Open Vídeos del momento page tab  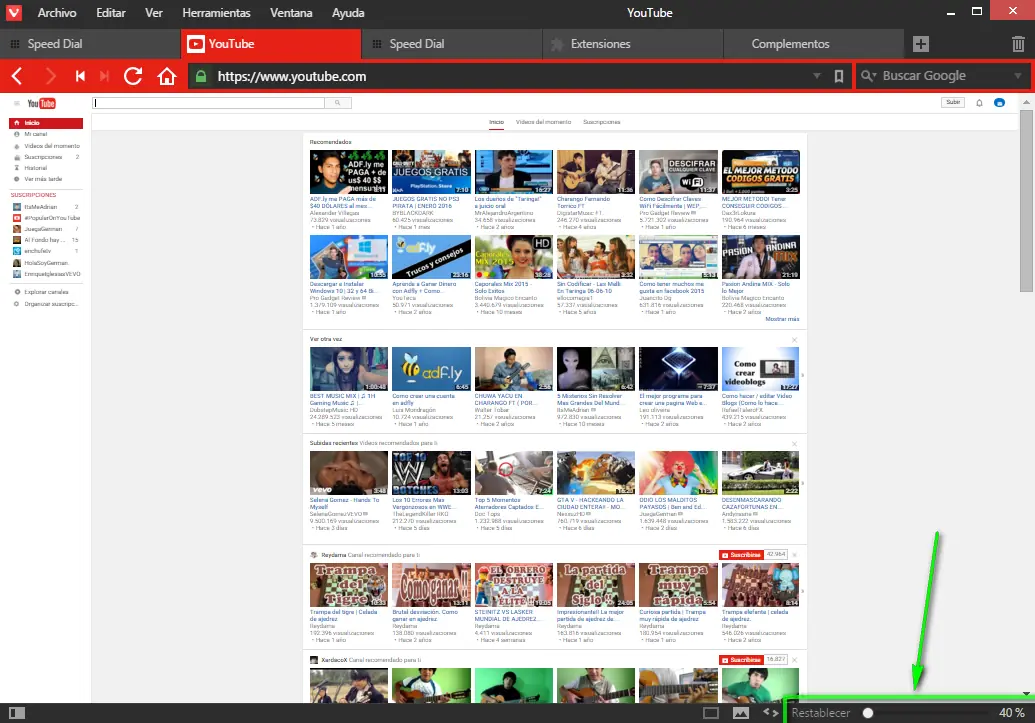(543, 122)
